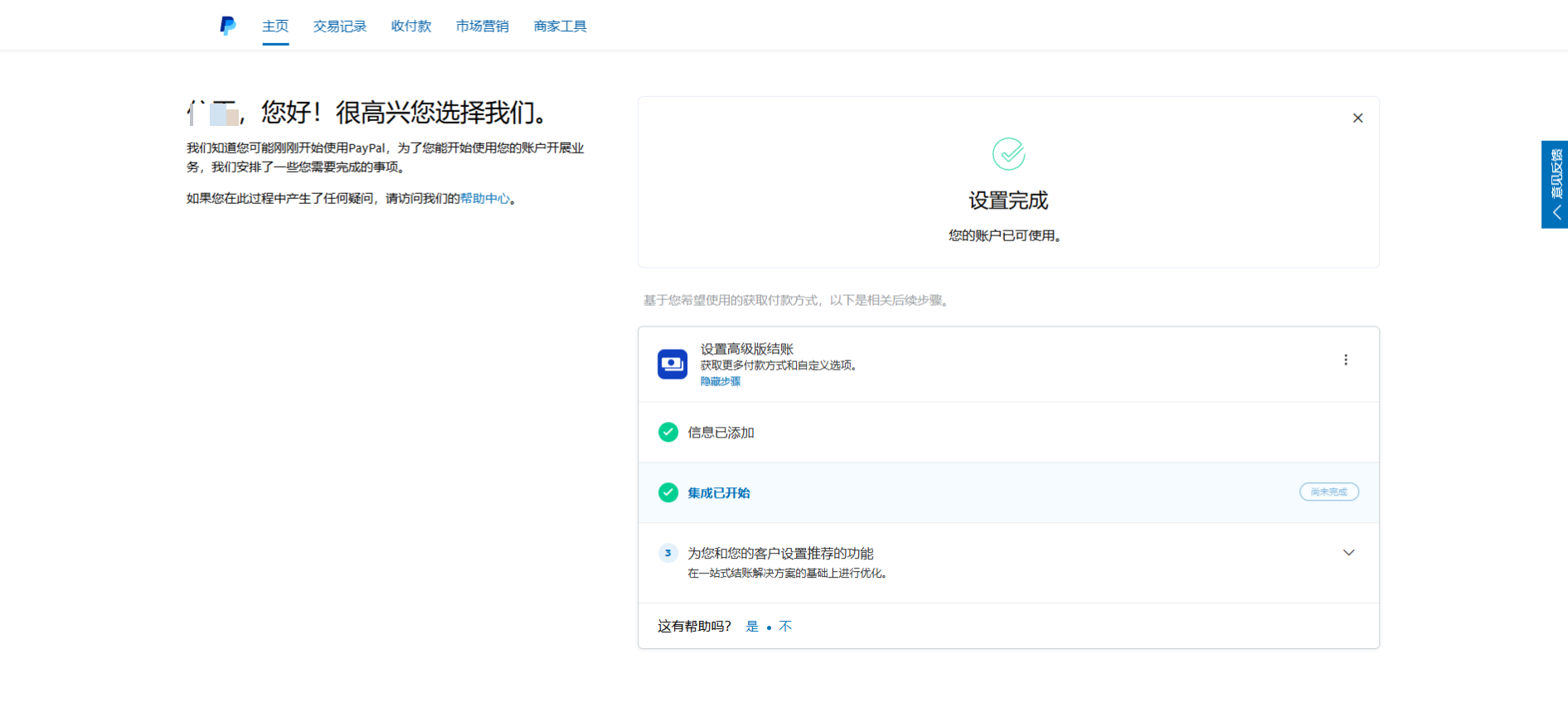
Task: Close the 设置完成 card
Action: pyautogui.click(x=1357, y=119)
